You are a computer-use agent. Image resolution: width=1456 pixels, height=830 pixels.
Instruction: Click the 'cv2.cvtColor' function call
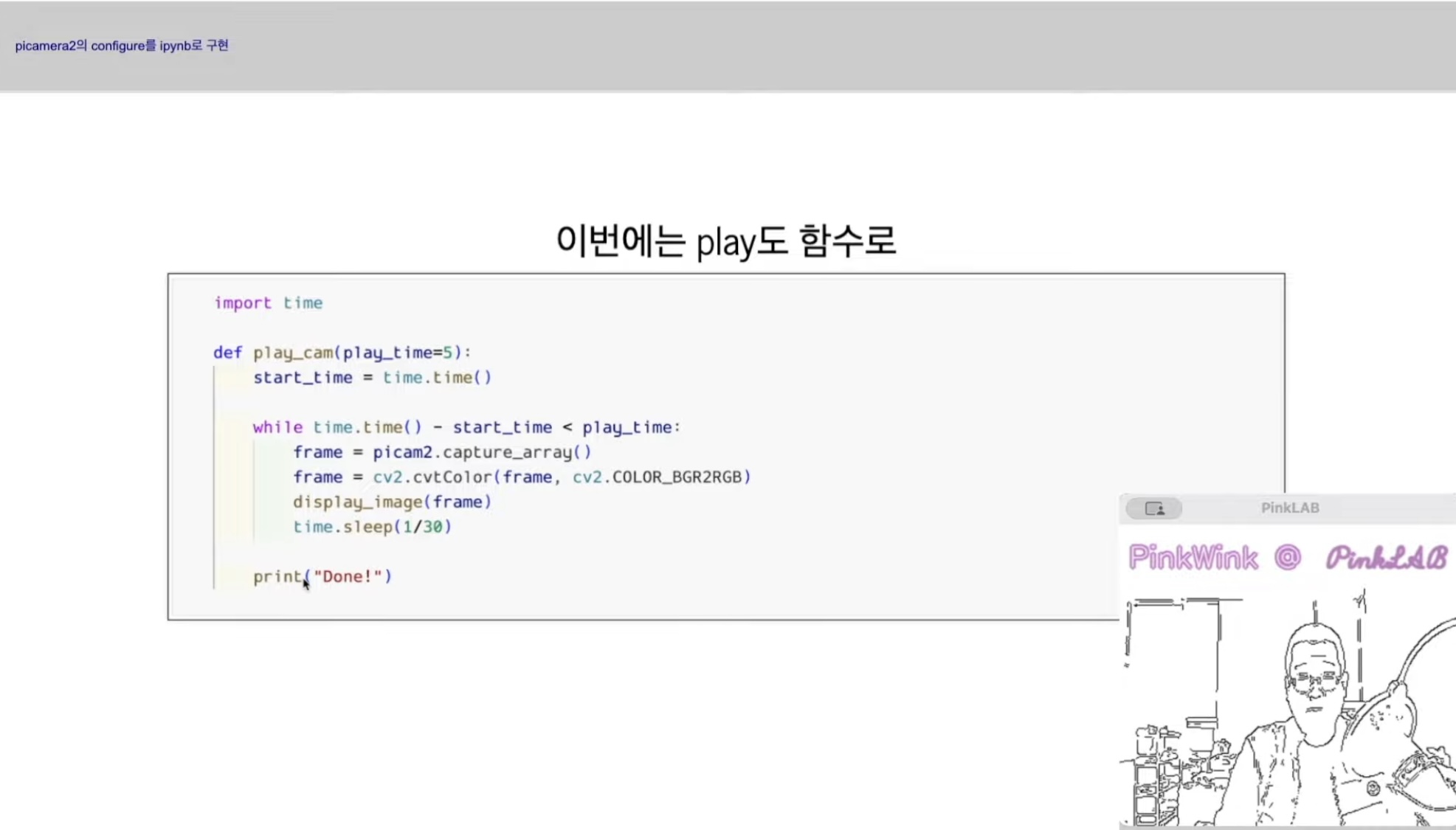click(x=432, y=477)
